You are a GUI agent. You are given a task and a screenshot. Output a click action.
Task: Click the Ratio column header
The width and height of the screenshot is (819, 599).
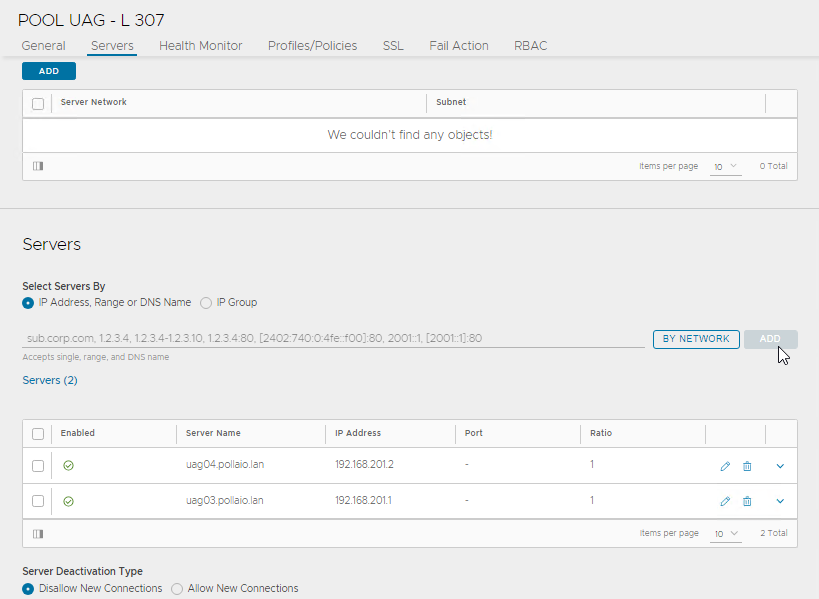(601, 433)
